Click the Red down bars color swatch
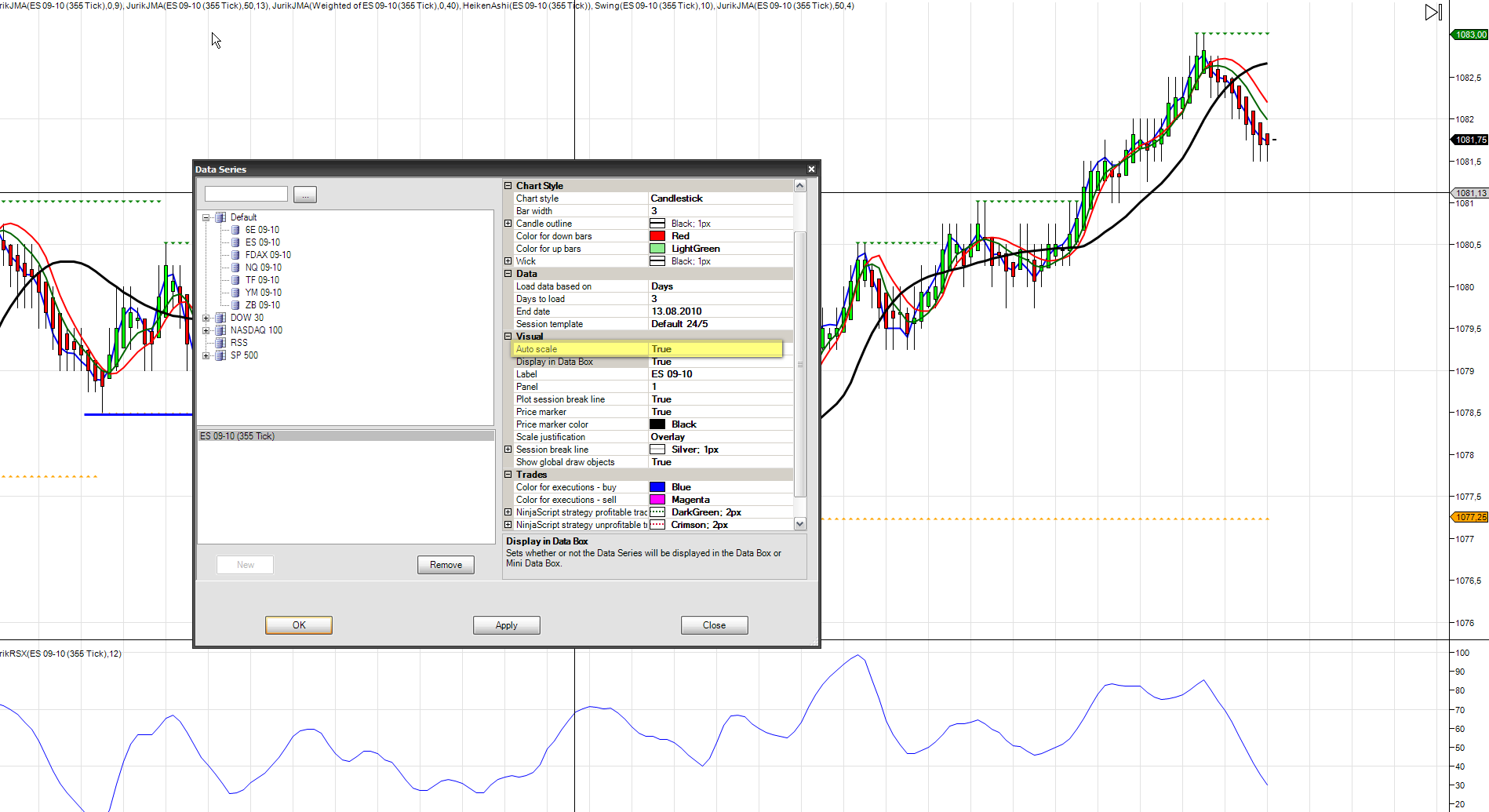Screen dimensions: 1489x812 [657, 236]
